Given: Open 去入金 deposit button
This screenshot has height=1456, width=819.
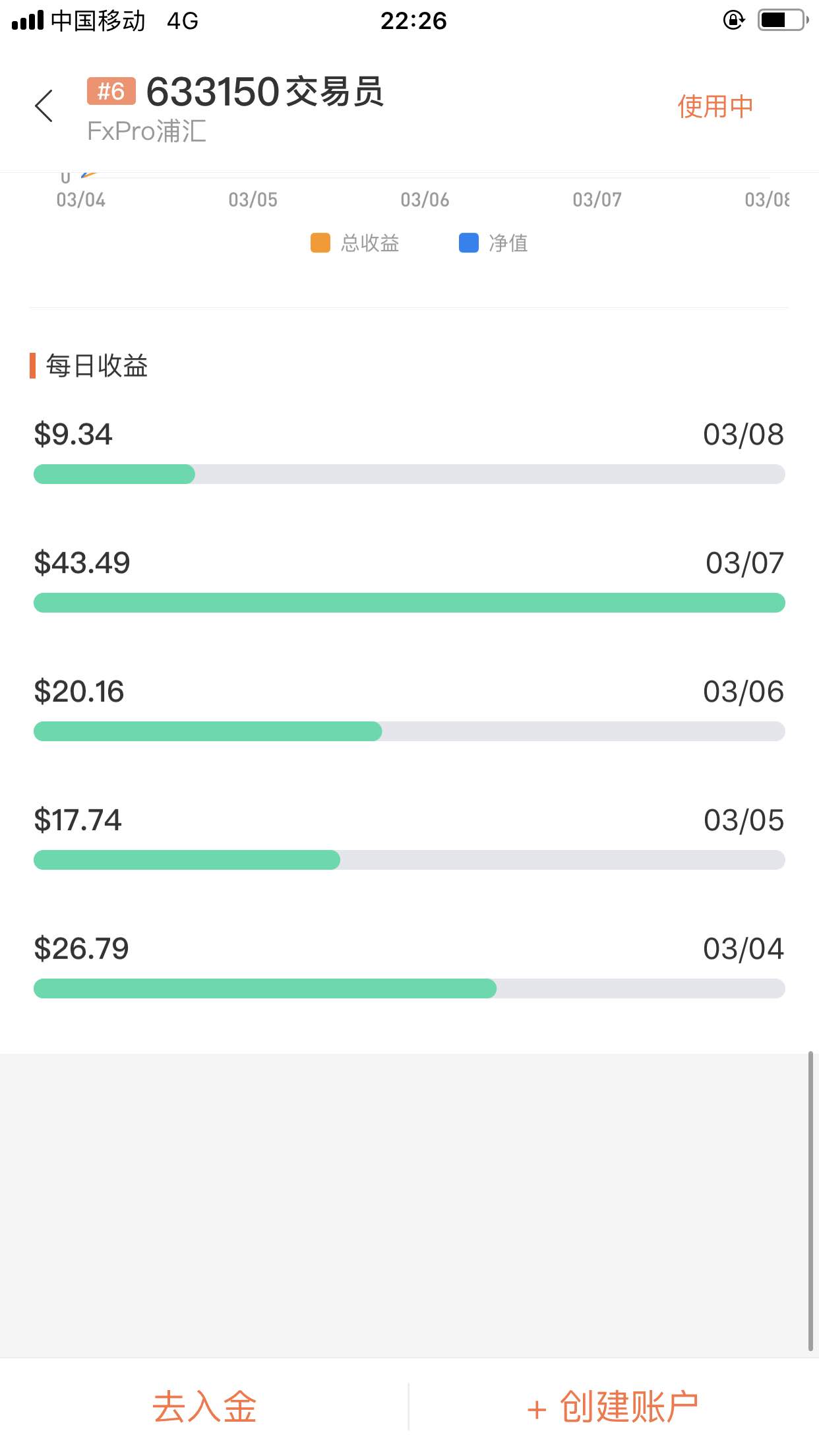Looking at the screenshot, I should tap(204, 1407).
